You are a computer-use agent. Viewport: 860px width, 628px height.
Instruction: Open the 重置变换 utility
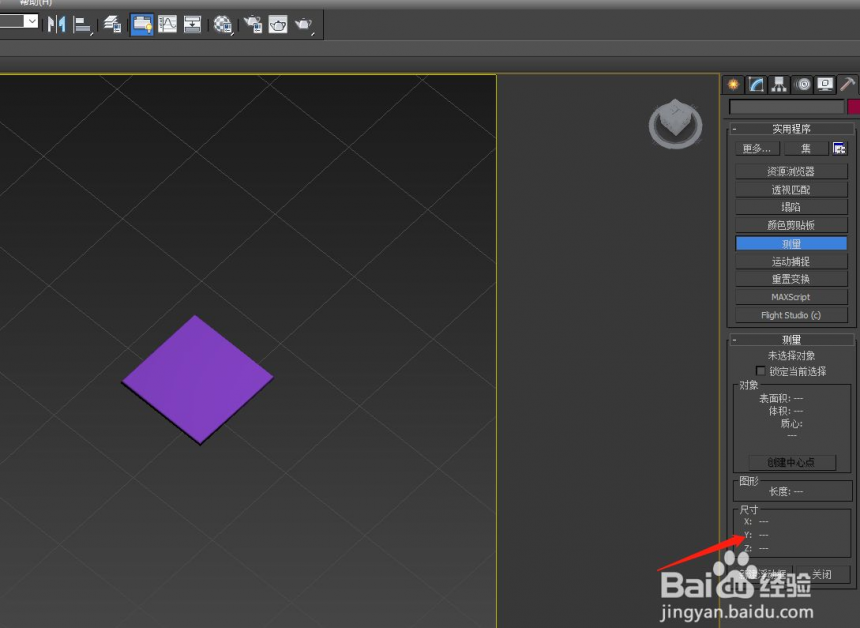click(791, 279)
